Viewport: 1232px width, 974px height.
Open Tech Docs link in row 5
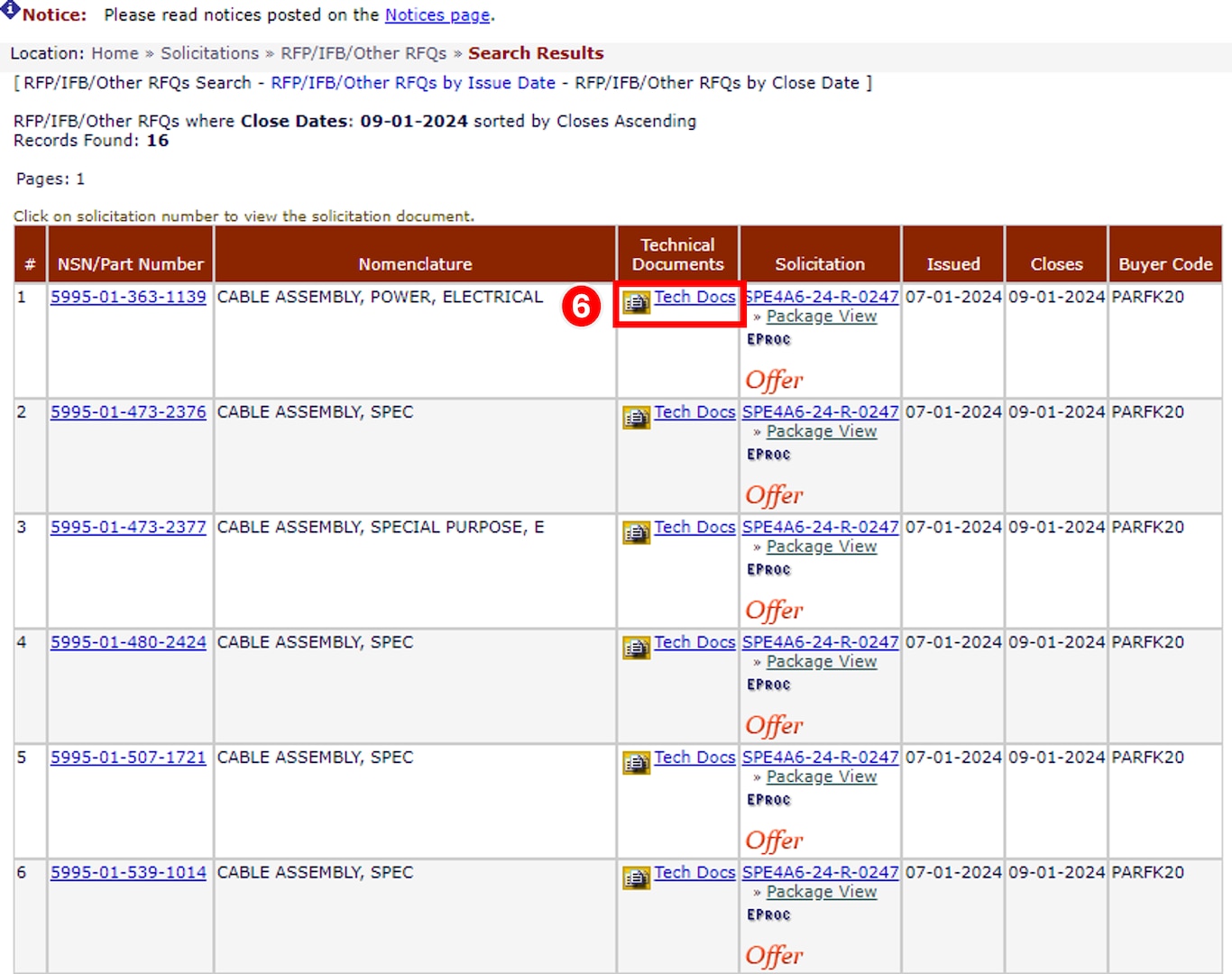click(694, 758)
